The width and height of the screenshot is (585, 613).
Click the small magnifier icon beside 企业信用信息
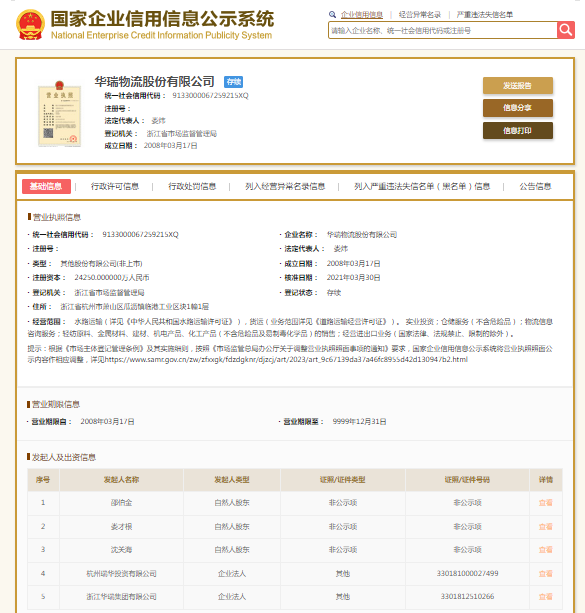(x=332, y=14)
